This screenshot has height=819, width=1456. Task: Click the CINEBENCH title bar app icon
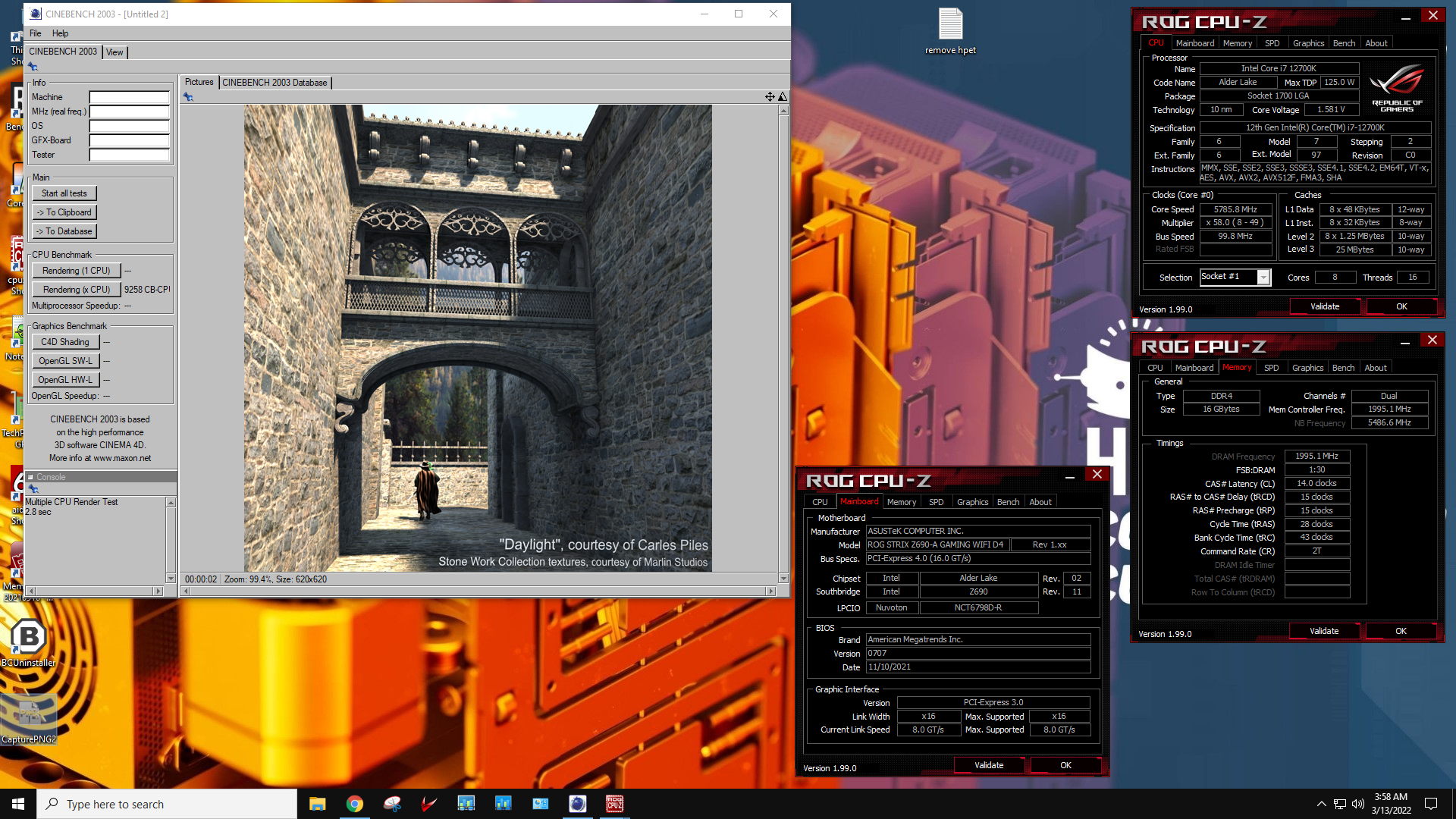point(36,14)
